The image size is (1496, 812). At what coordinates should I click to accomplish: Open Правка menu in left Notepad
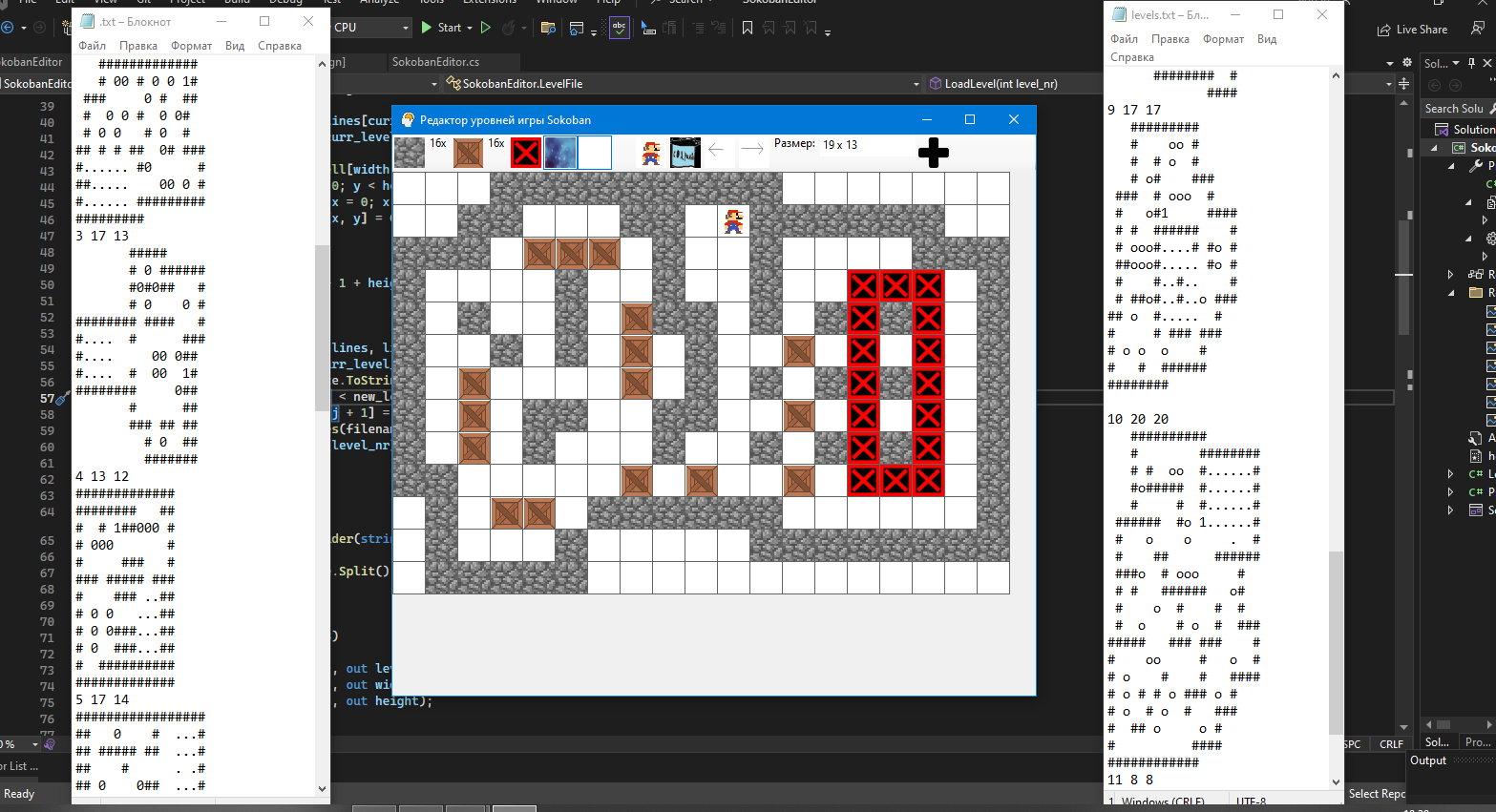[x=138, y=46]
